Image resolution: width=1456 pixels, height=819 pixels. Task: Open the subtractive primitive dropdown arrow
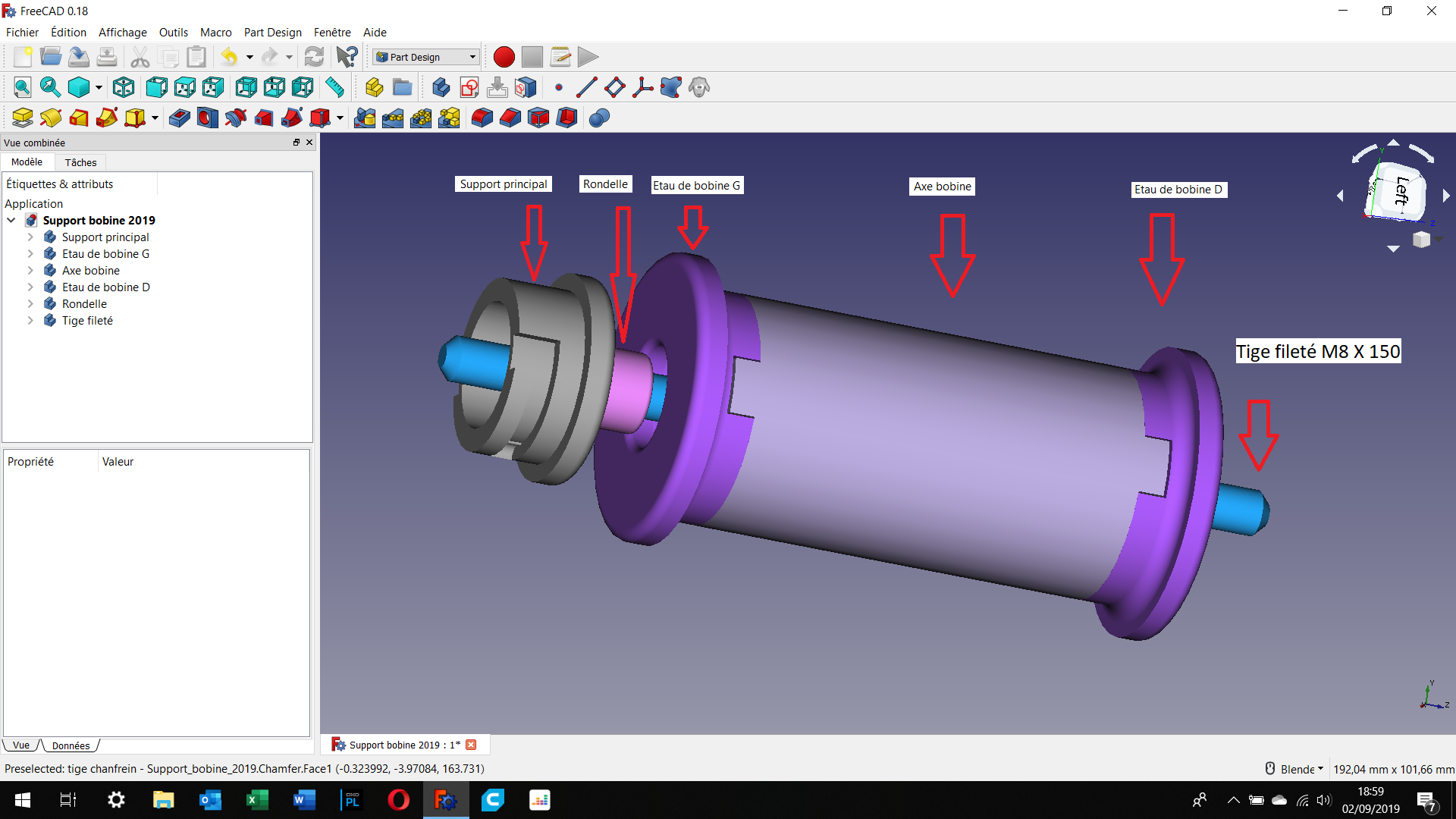click(340, 118)
